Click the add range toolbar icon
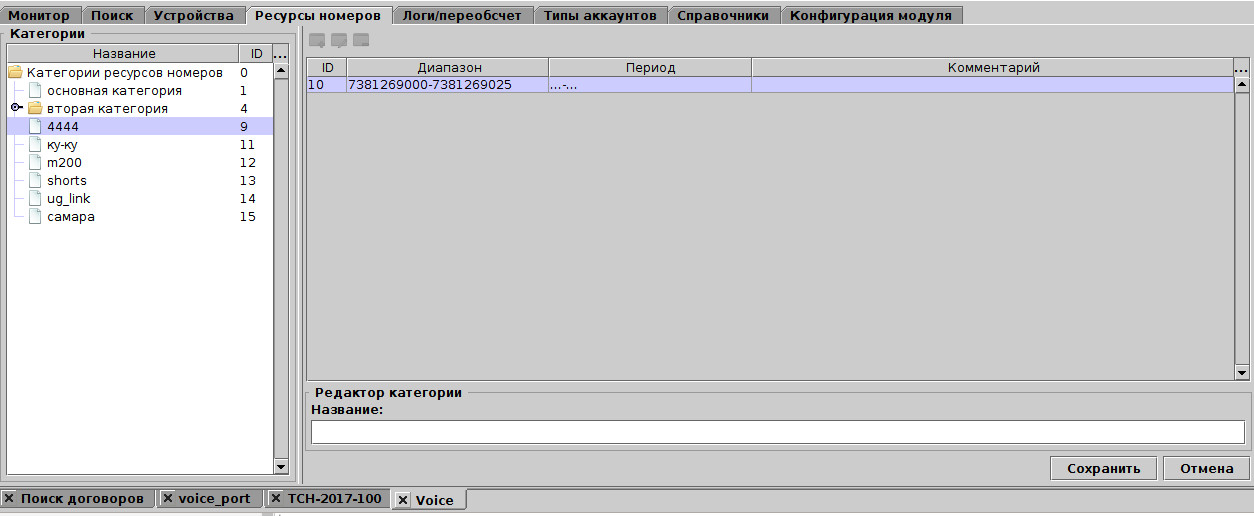 coord(317,40)
